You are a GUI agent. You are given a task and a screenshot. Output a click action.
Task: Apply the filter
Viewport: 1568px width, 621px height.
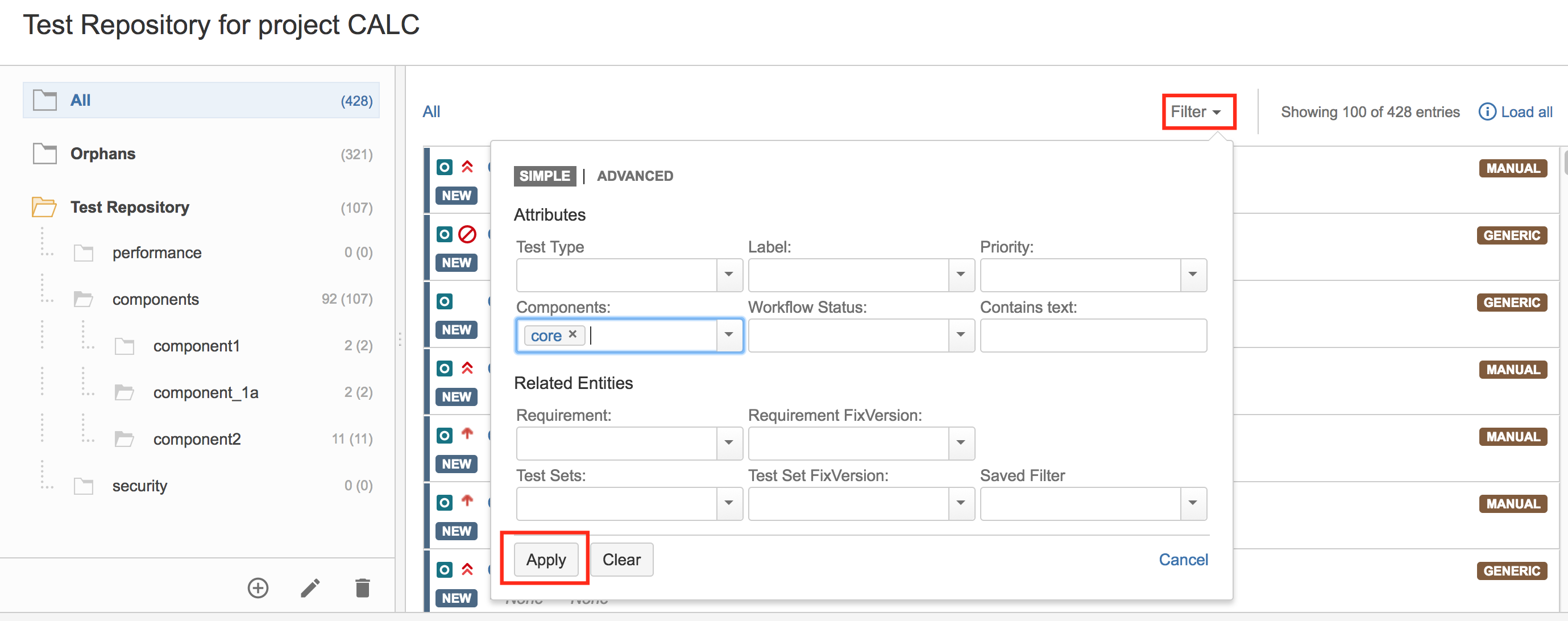pos(546,560)
